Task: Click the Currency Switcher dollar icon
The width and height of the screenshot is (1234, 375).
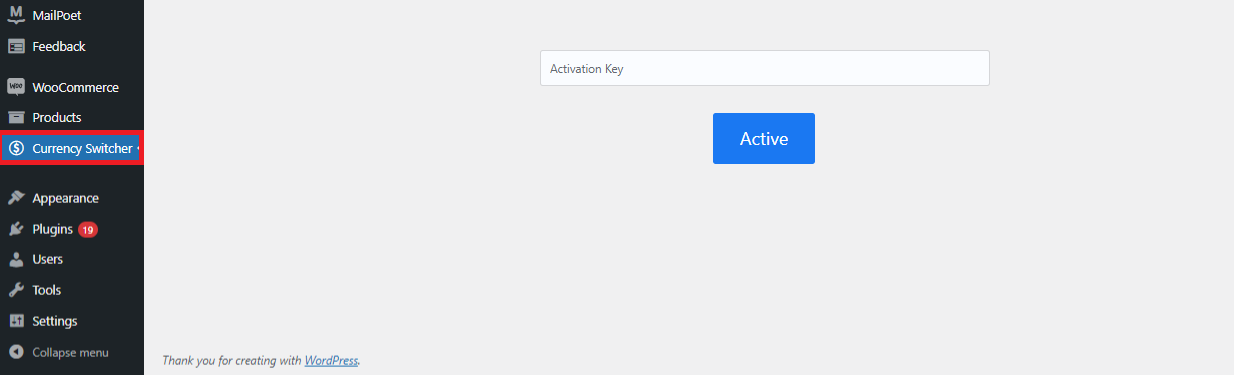Action: 16,148
